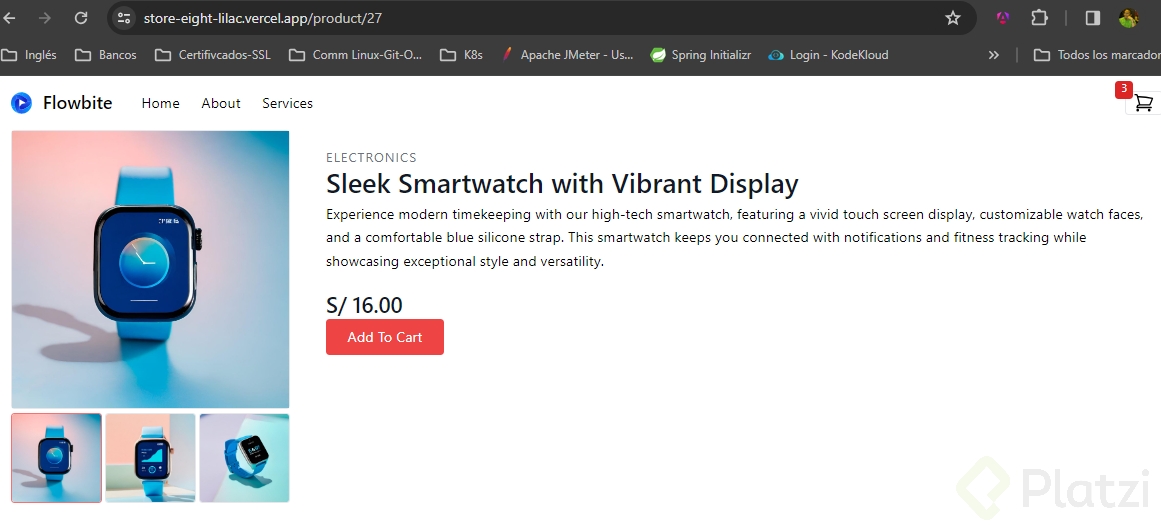1161x526 pixels.
Task: Open the Chrome profile avatar
Action: click(x=1128, y=18)
